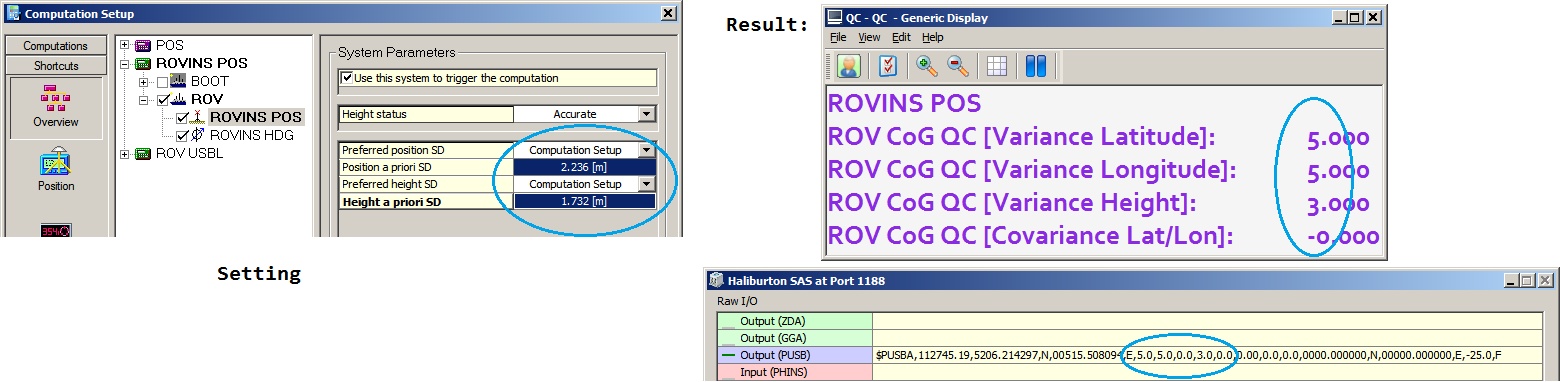This screenshot has width=1560, height=382.
Task: Click the user profile icon in QC toolbar
Action: click(x=848, y=66)
